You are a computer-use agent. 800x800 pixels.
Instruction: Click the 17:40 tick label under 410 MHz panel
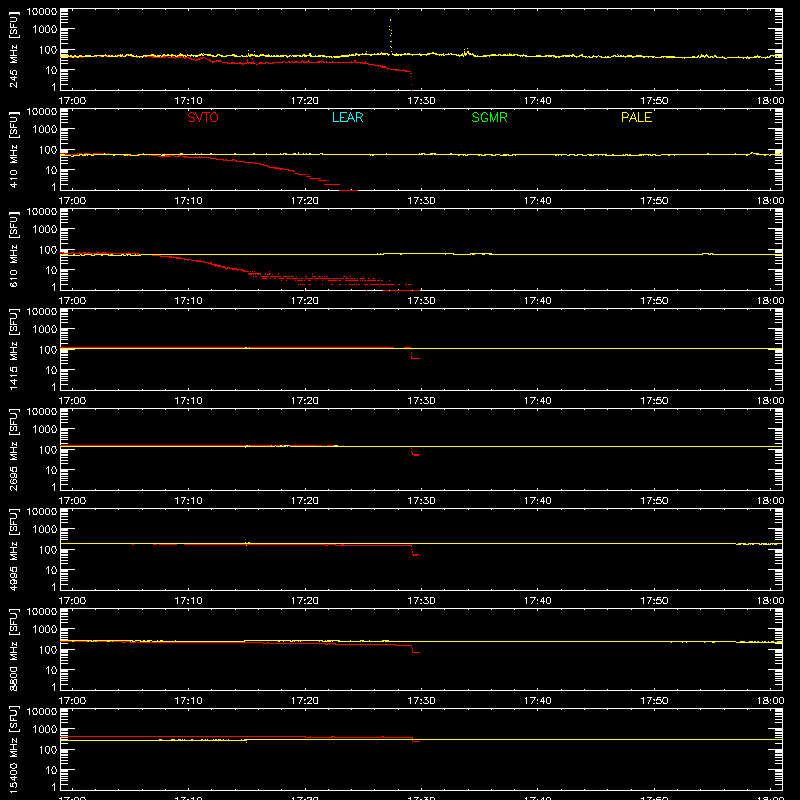(537, 201)
